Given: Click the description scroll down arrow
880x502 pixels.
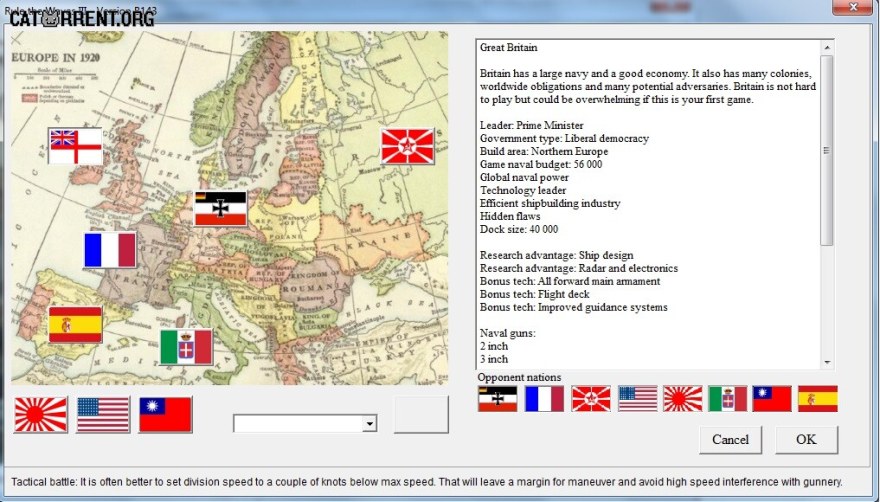Looking at the screenshot, I should [827, 362].
